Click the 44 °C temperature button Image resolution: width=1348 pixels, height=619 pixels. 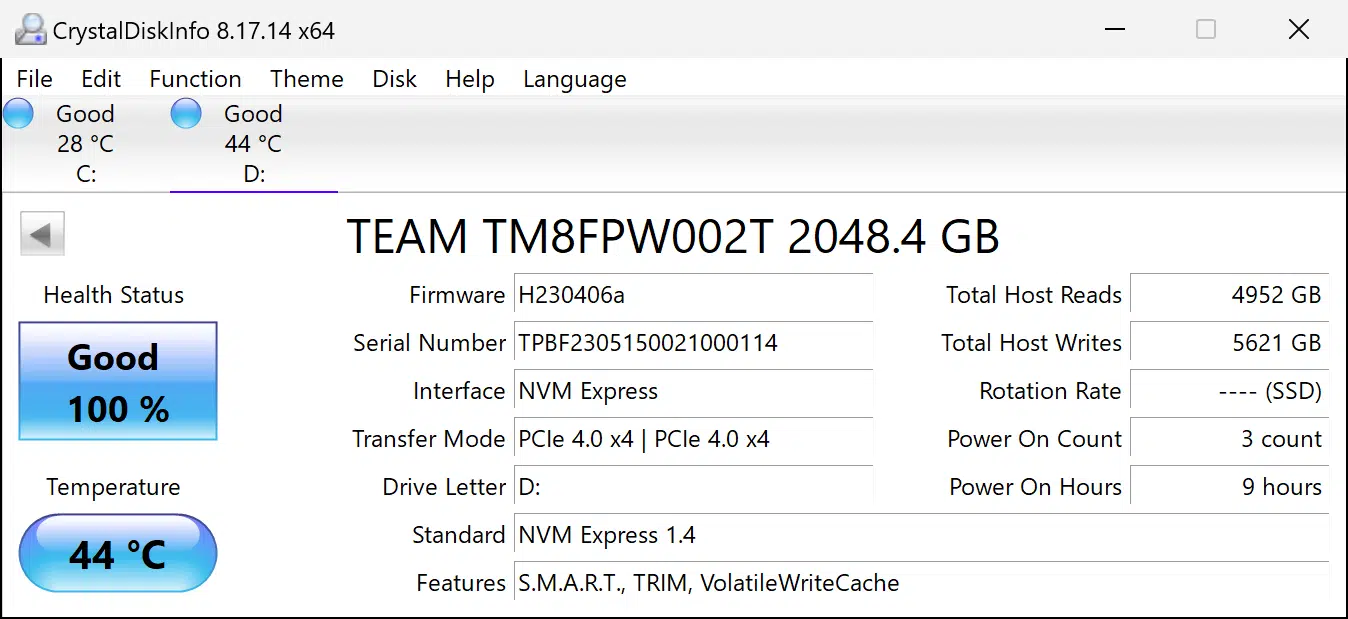click(x=118, y=553)
